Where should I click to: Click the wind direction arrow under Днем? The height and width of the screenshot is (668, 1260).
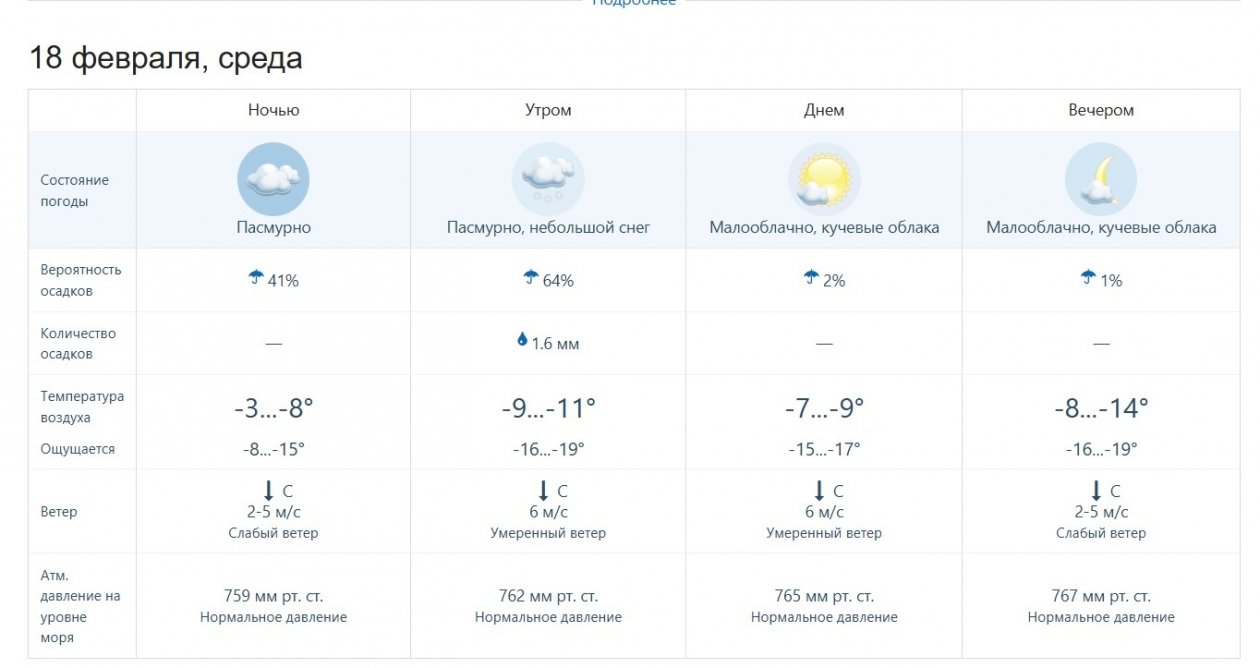(819, 490)
